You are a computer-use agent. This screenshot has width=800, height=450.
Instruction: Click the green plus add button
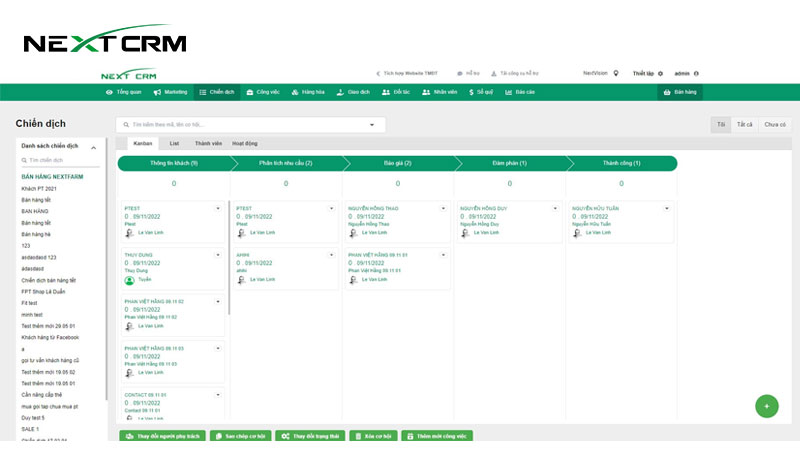[767, 406]
